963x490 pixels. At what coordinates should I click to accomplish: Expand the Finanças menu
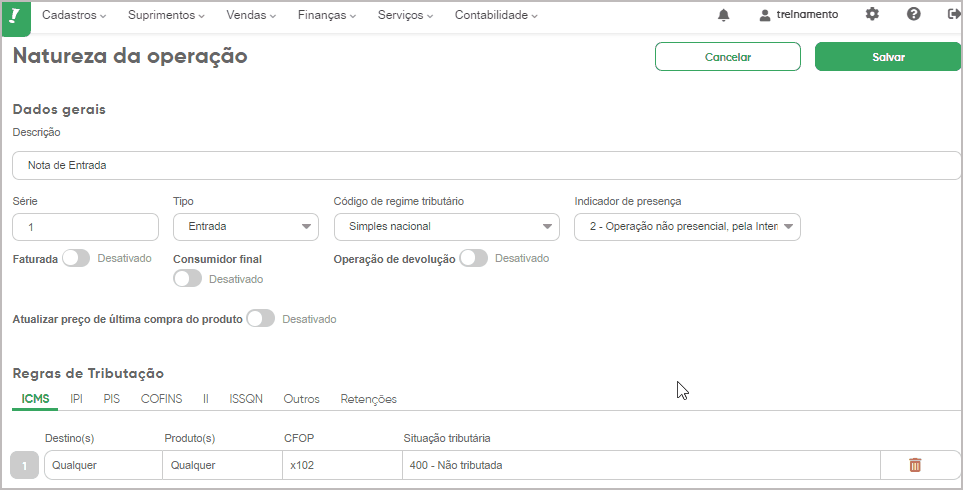[x=327, y=15]
